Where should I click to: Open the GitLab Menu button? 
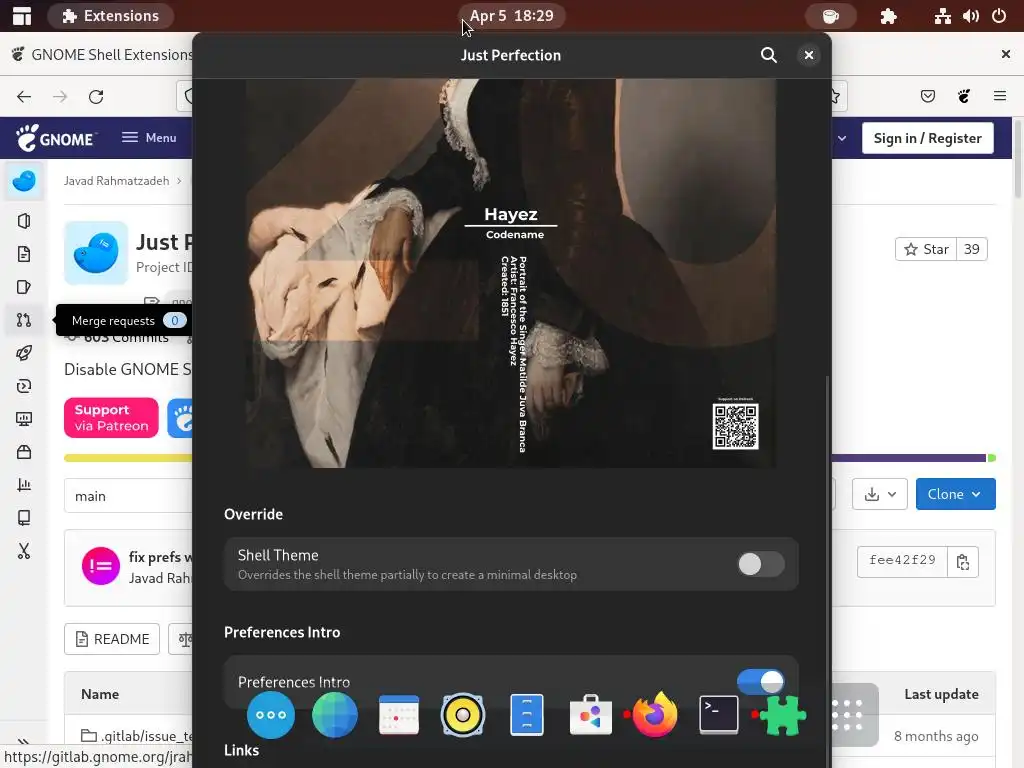click(x=149, y=138)
